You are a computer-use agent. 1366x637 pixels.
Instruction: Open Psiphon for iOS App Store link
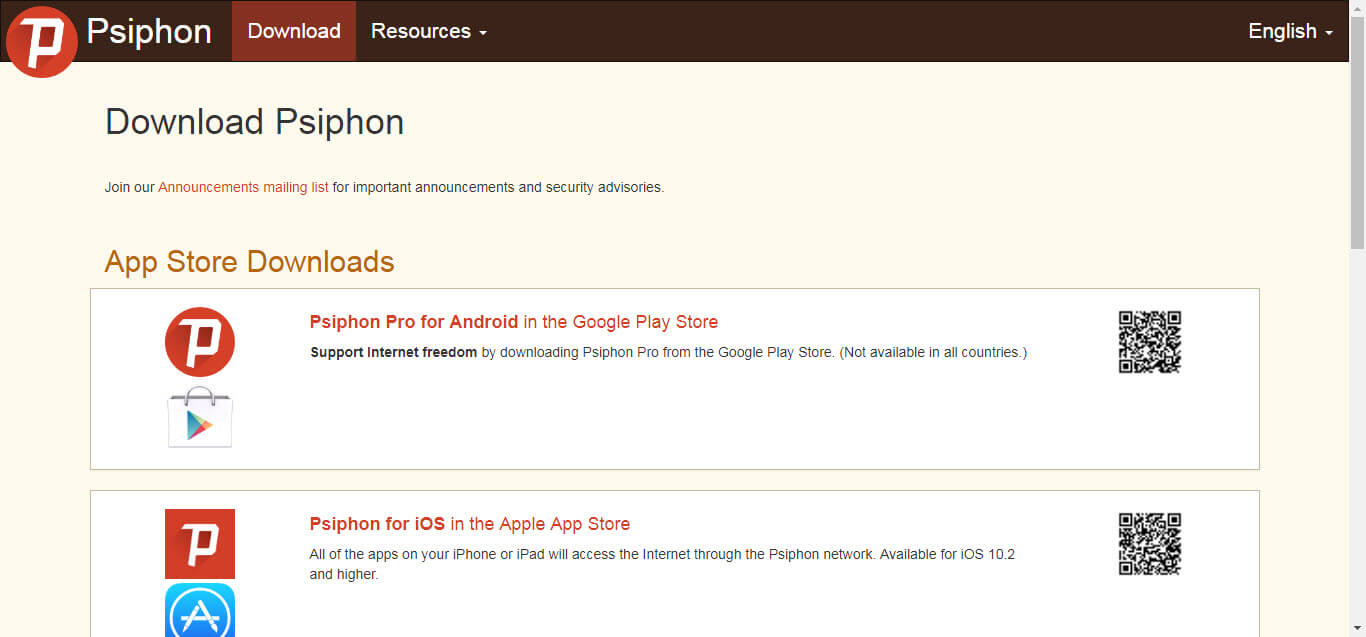click(x=470, y=524)
